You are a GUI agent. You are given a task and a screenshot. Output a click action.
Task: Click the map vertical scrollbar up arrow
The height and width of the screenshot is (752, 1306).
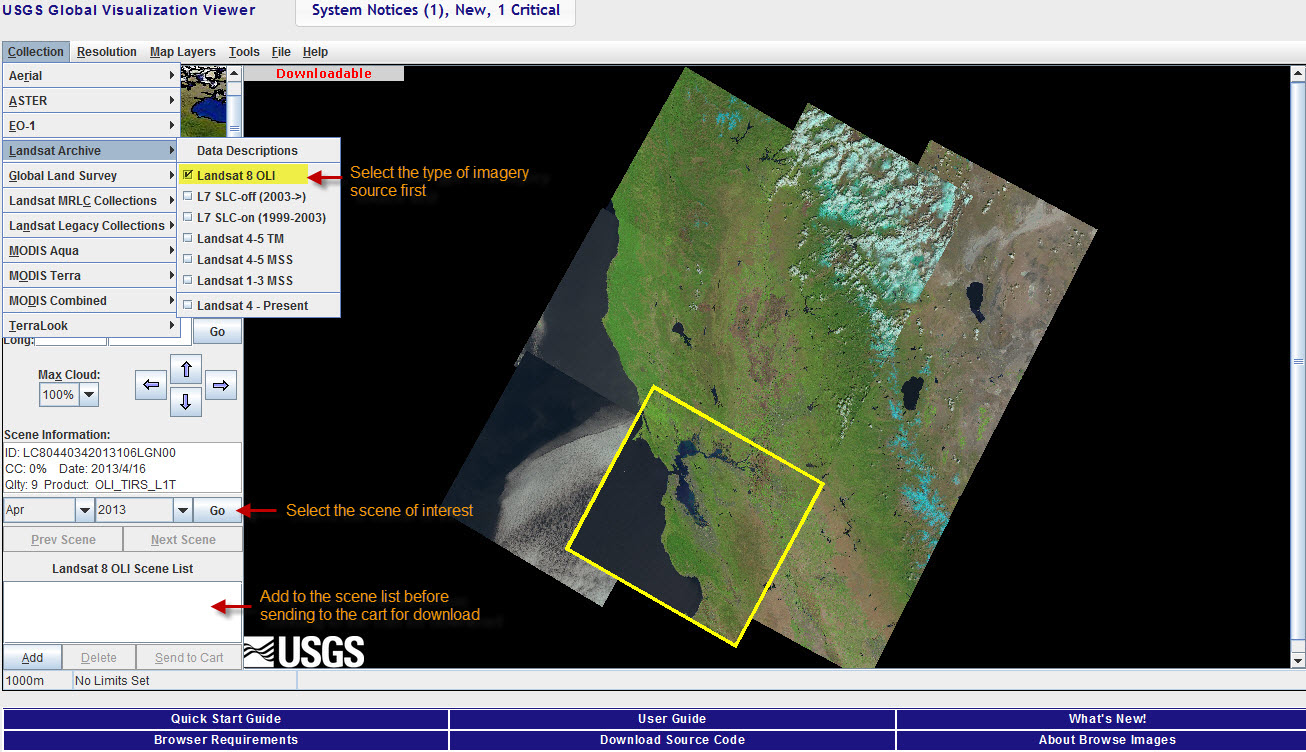tap(1298, 73)
